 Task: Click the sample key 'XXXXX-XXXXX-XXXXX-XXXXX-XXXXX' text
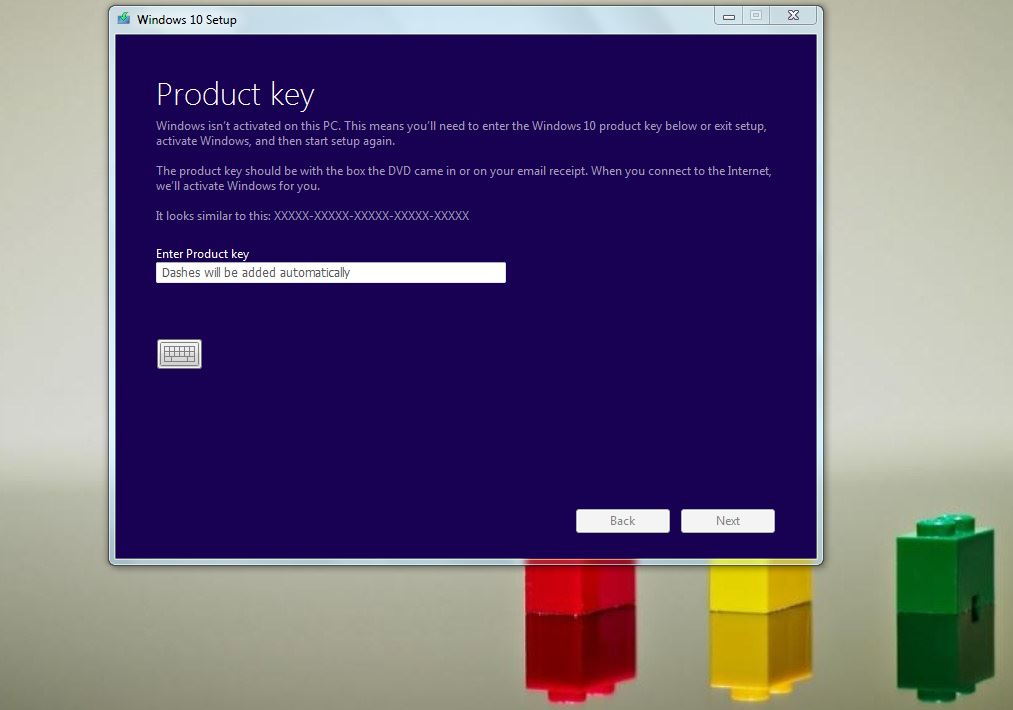(x=371, y=216)
